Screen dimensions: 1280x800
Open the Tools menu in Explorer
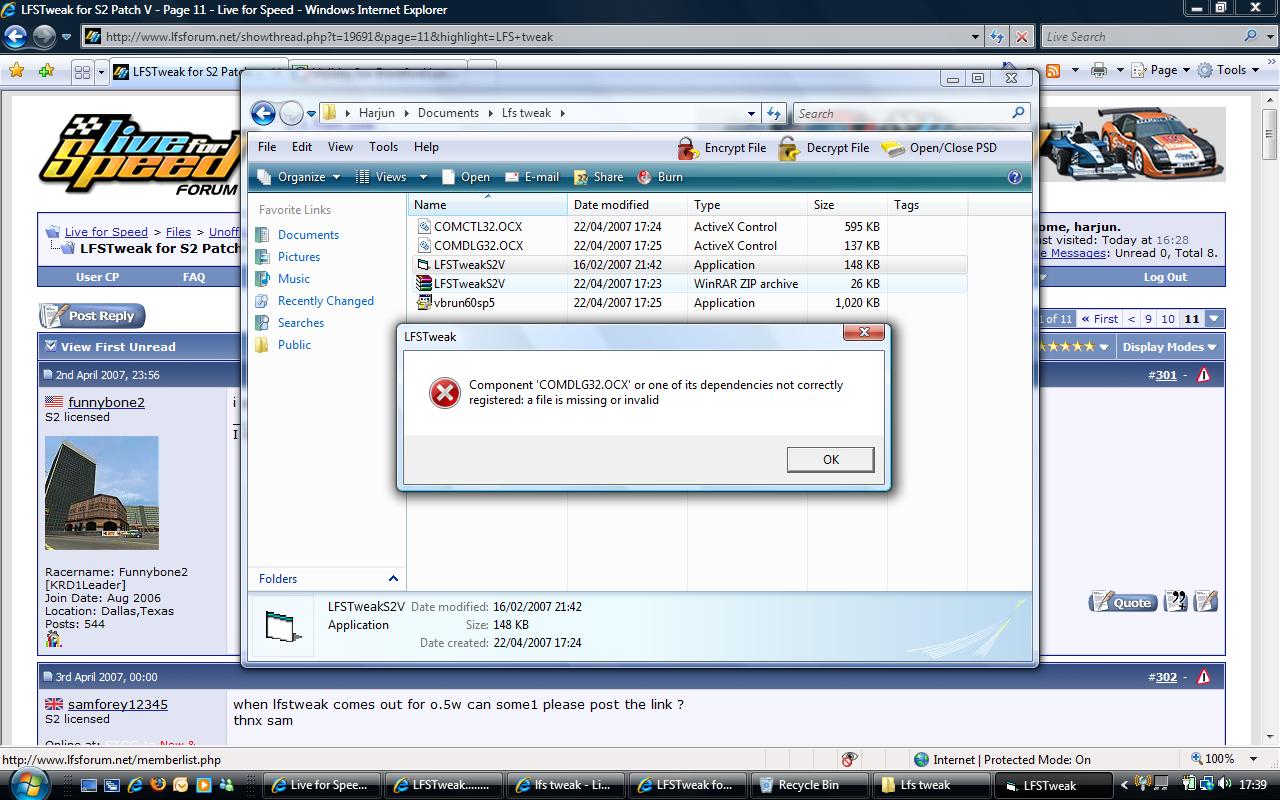click(x=383, y=147)
